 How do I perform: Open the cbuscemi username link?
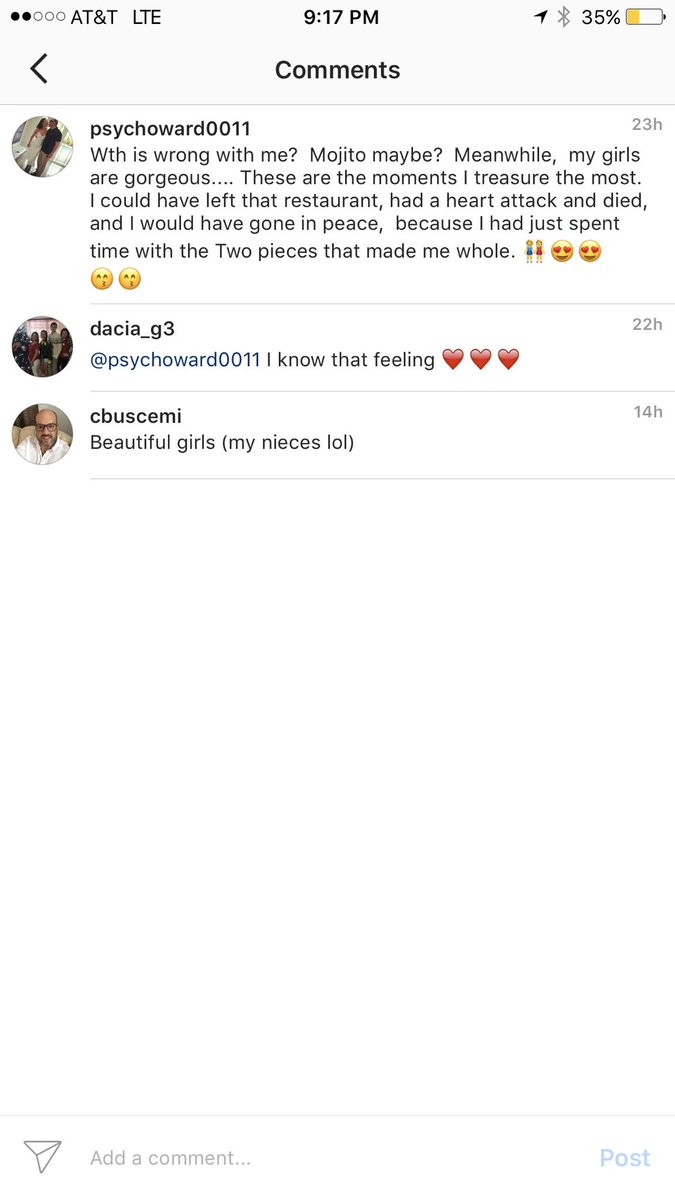tap(136, 416)
